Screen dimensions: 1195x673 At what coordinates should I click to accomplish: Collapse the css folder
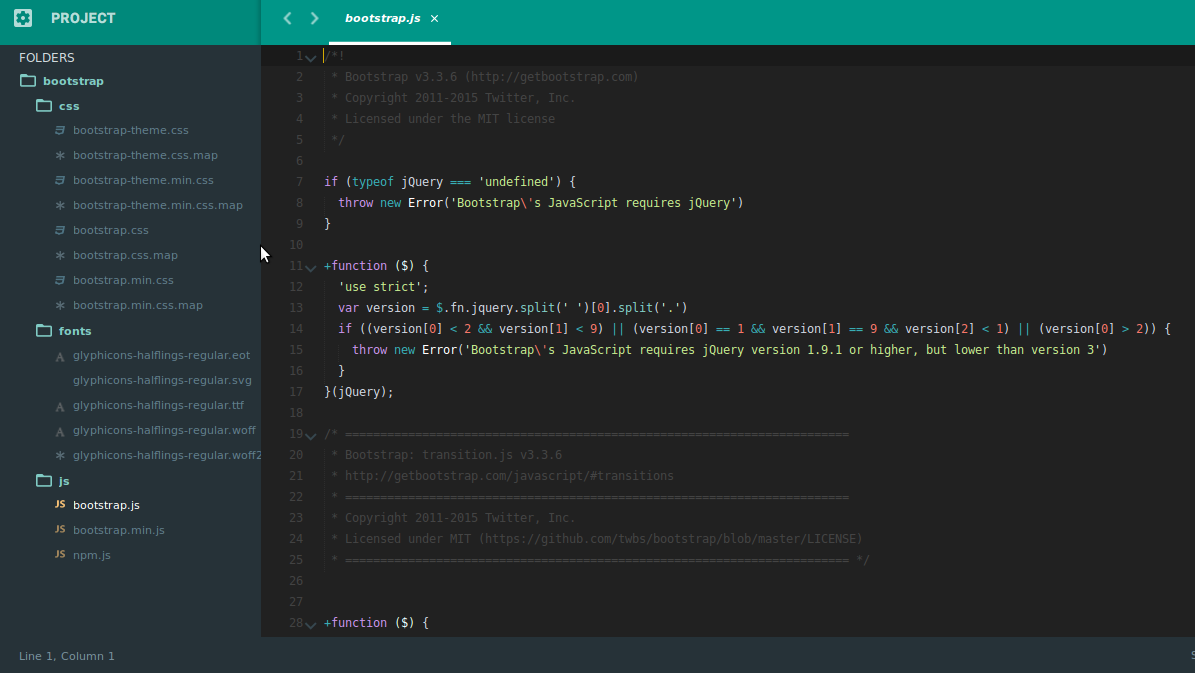point(44,105)
